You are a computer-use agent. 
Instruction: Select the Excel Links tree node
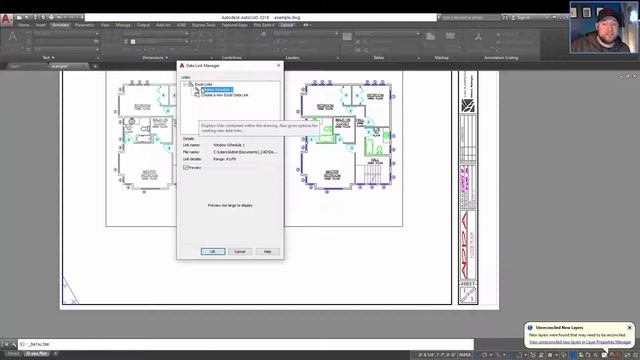tap(203, 84)
